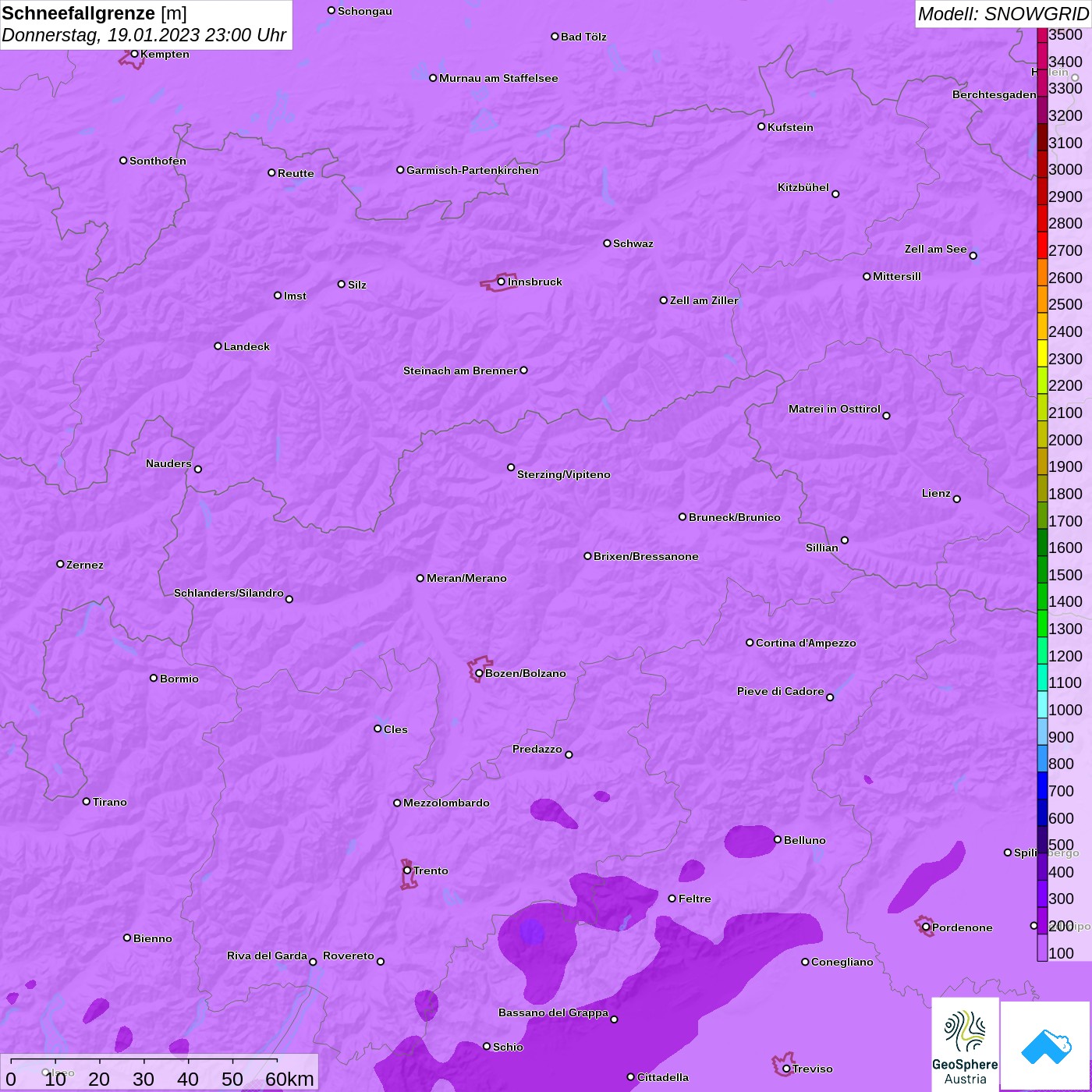Click the "Sterzing/Vipiteno" label
Viewport: 1092px width, 1092px height.
coord(564,474)
